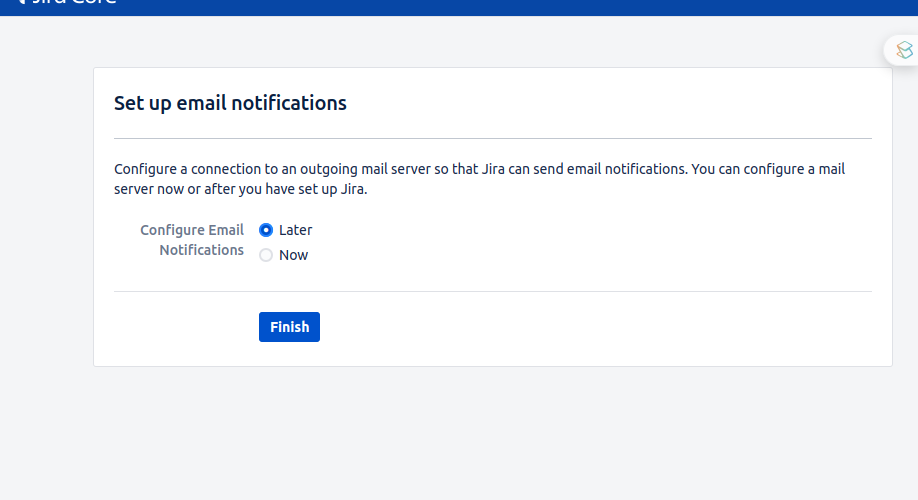Screen dimensions: 918x500
Task: Click the white pill tab behind the extension icon
Action: click(901, 50)
